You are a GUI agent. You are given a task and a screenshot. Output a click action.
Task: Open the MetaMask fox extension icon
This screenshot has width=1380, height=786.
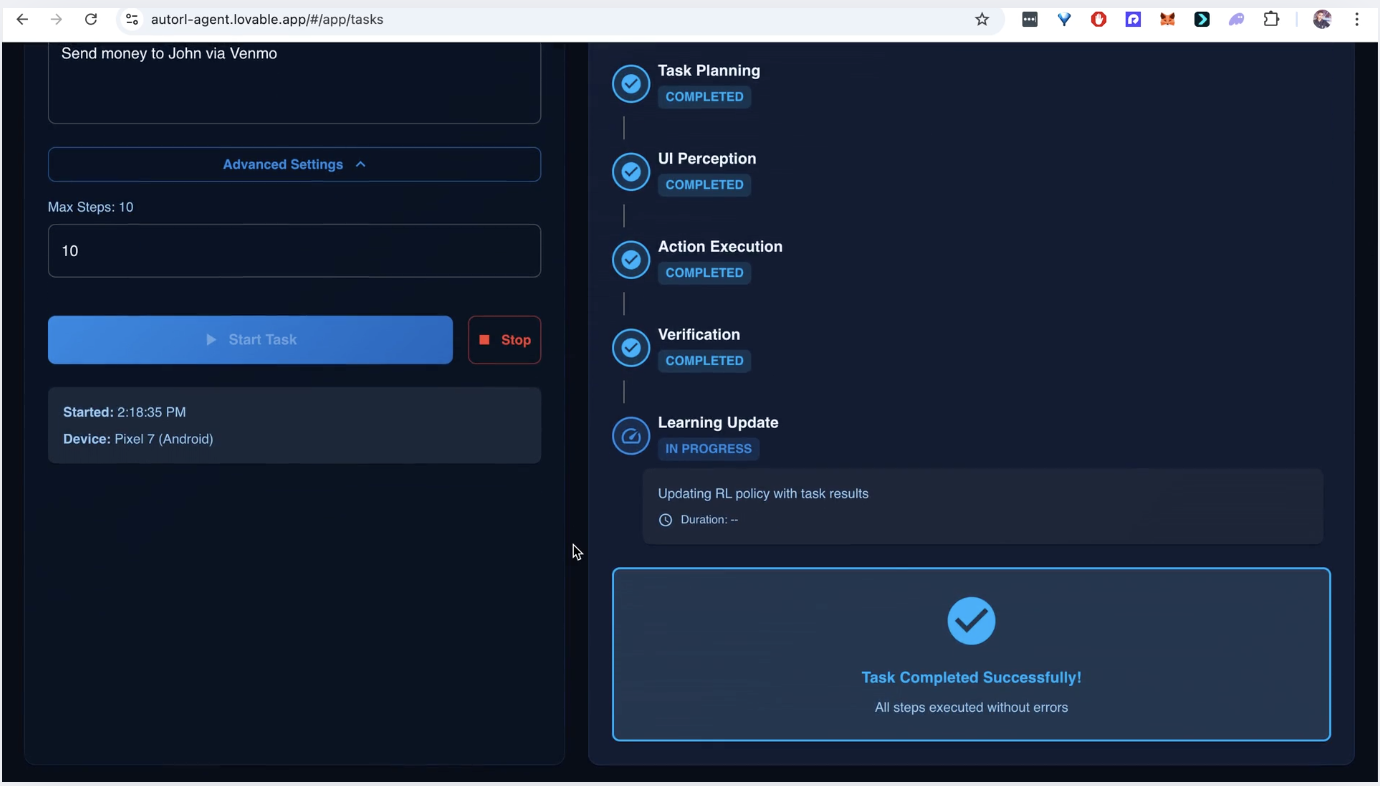1167,19
